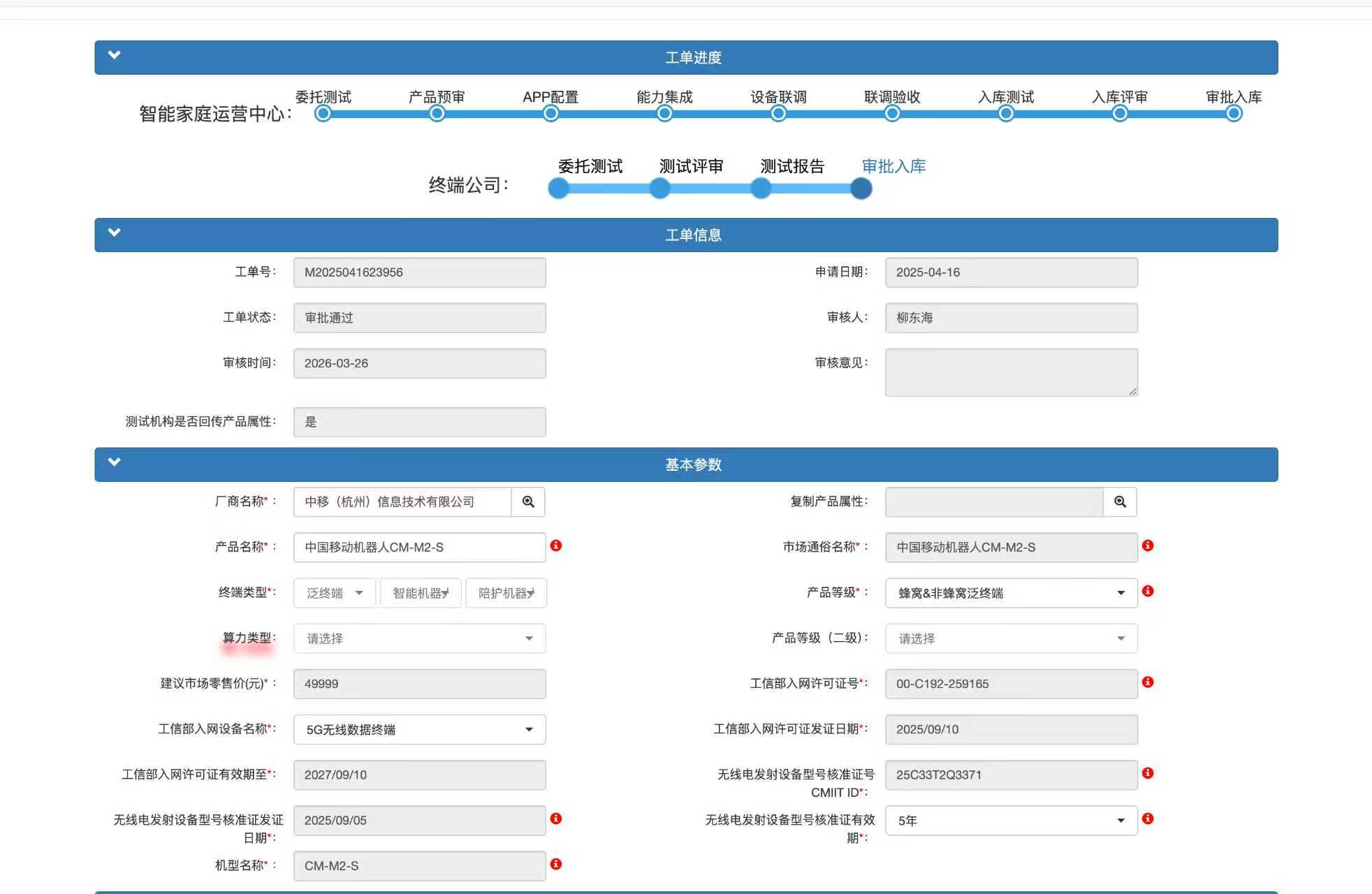Open the 泛终端 terminal type dropdown
Viewport: 1372px width, 894px height.
[x=335, y=593]
